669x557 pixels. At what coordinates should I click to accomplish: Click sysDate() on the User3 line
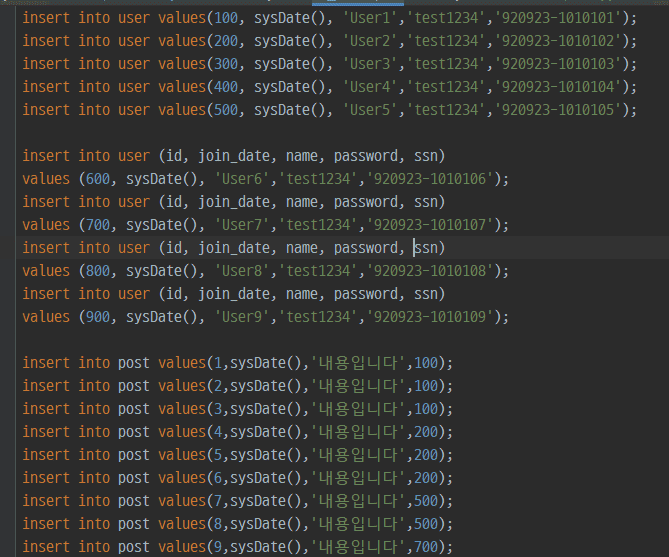coord(290,64)
